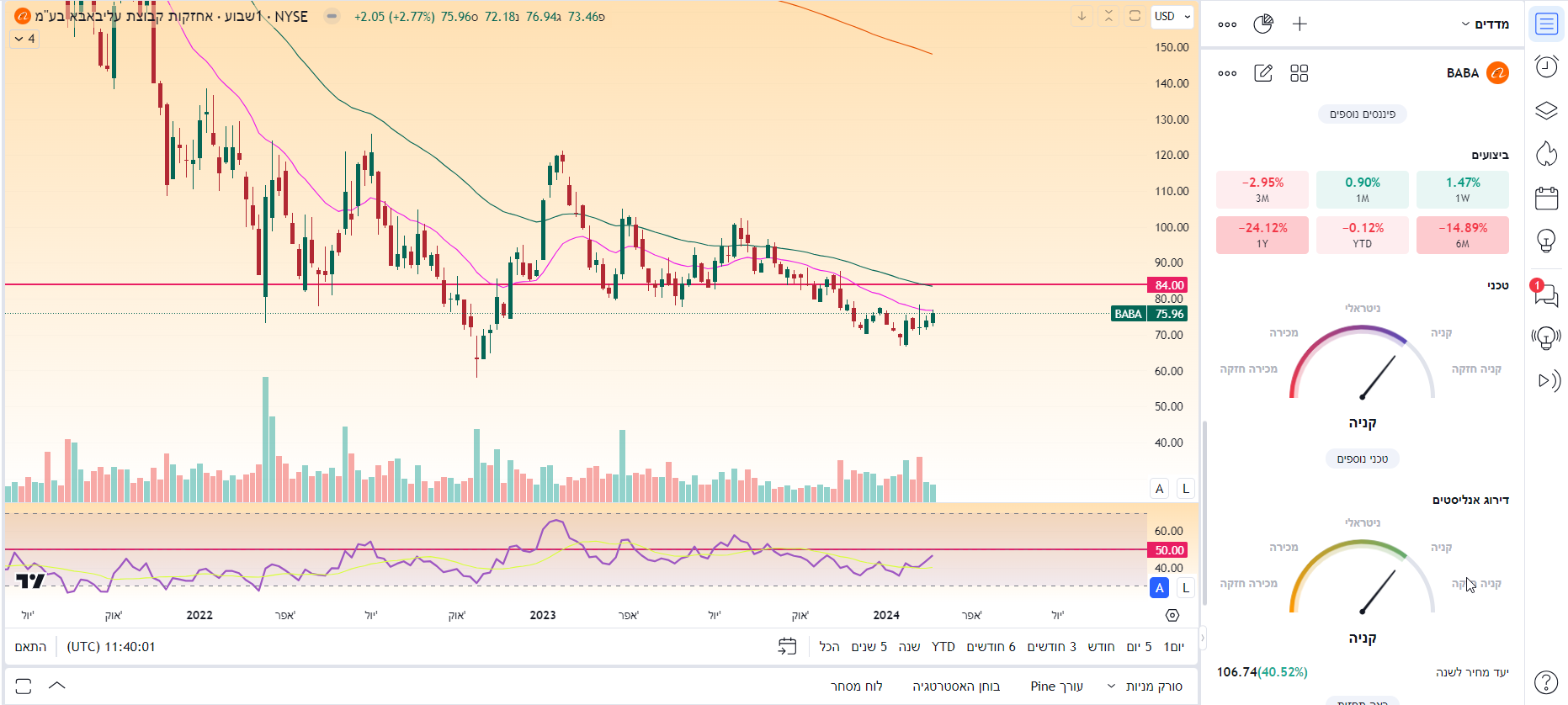
Task: Click the 1M performance 0.90% tile
Action: click(x=1363, y=189)
